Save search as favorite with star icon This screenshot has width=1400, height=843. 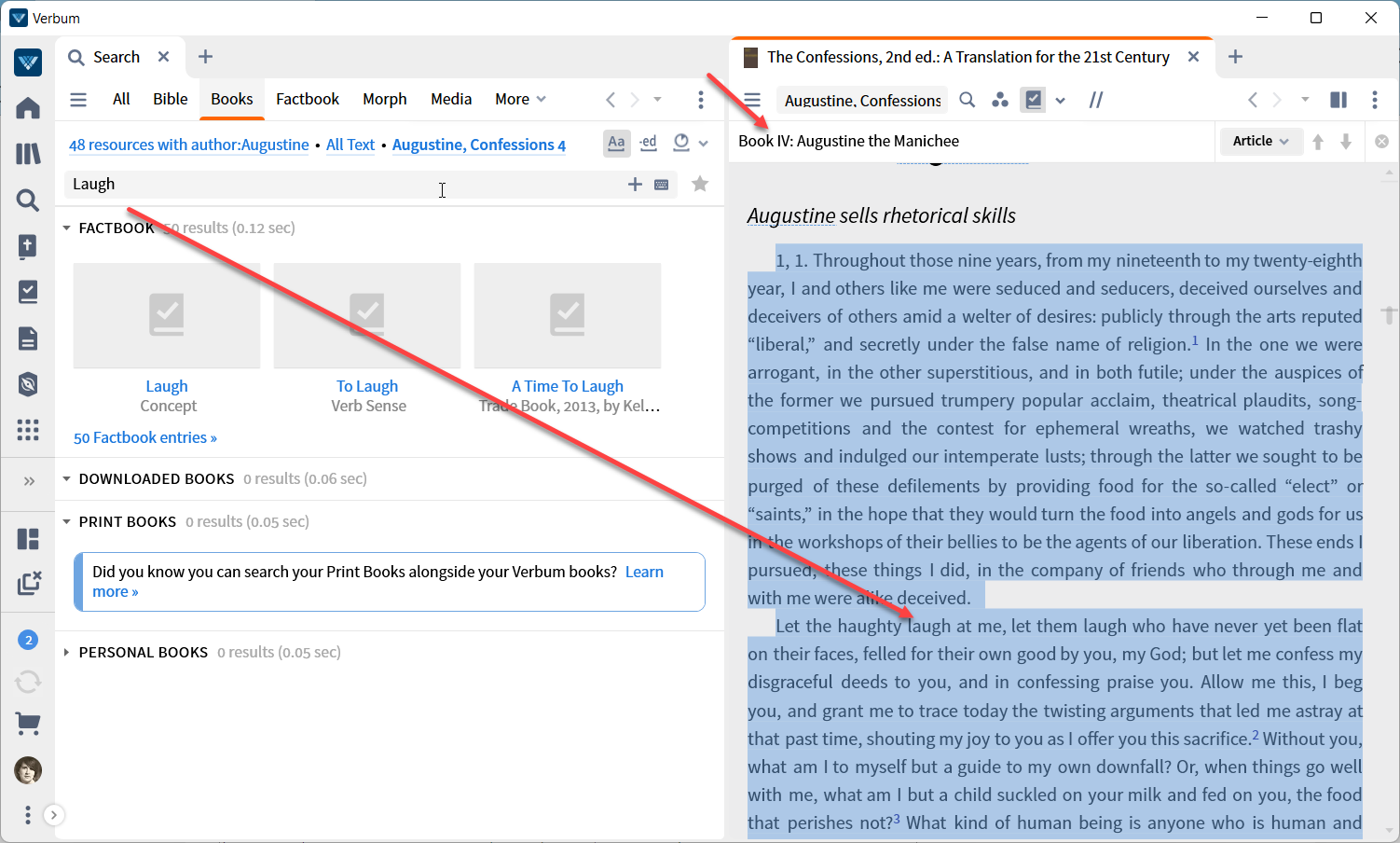(700, 184)
